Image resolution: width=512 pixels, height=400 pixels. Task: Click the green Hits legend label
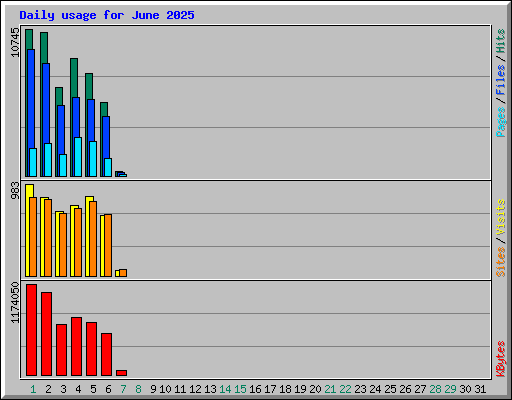pyautogui.click(x=500, y=41)
